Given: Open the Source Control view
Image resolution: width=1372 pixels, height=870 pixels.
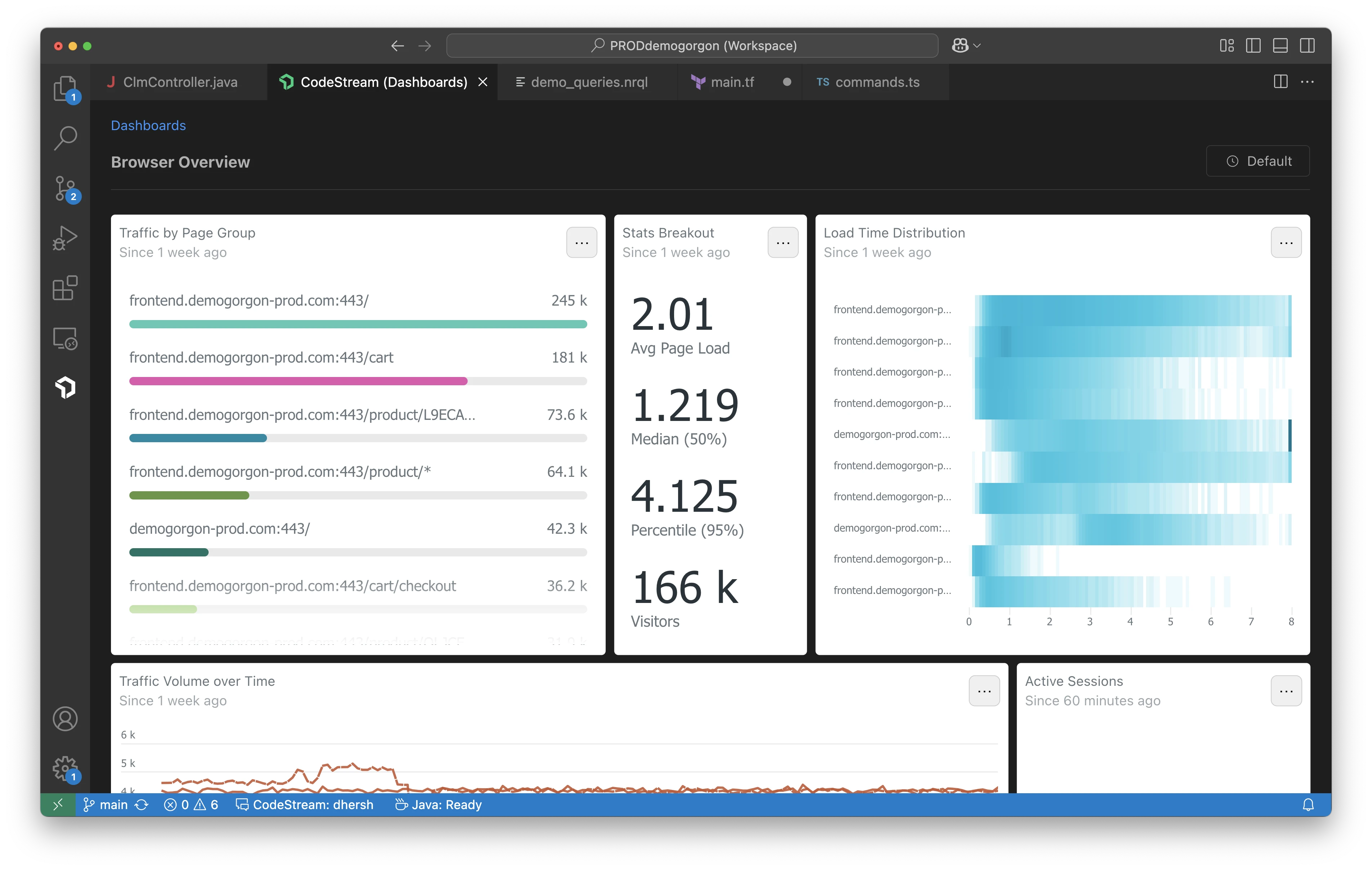Looking at the screenshot, I should tap(65, 188).
